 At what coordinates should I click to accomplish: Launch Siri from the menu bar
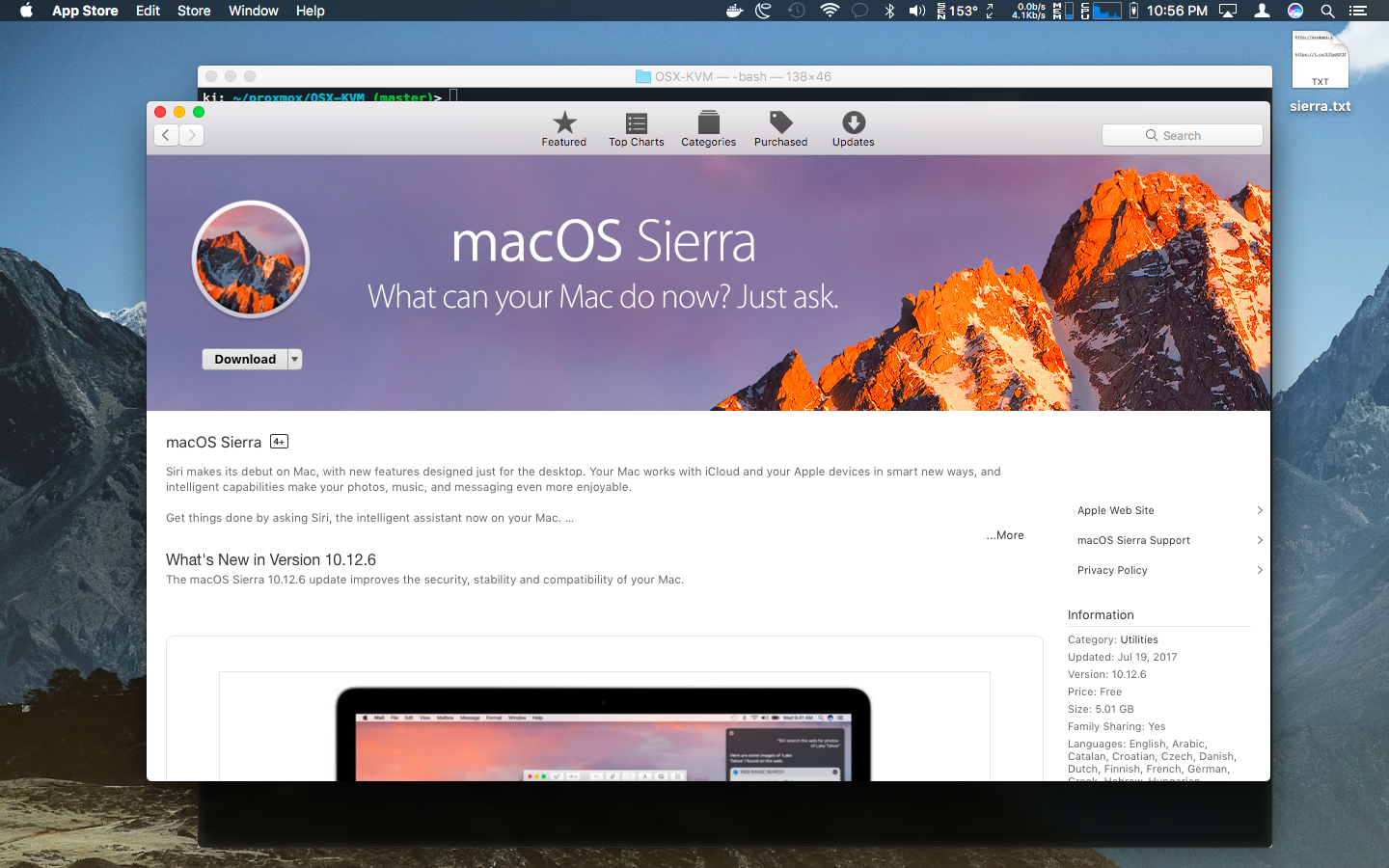(x=1295, y=11)
